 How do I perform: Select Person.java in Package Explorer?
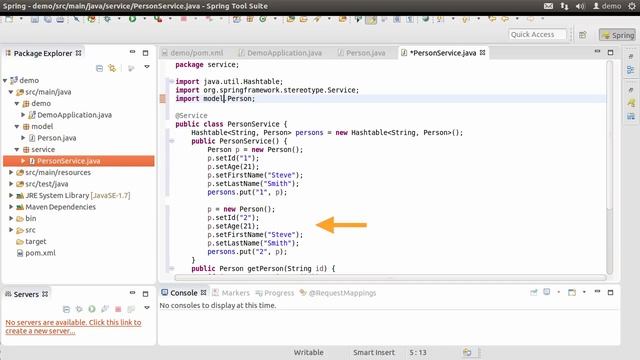click(x=57, y=138)
